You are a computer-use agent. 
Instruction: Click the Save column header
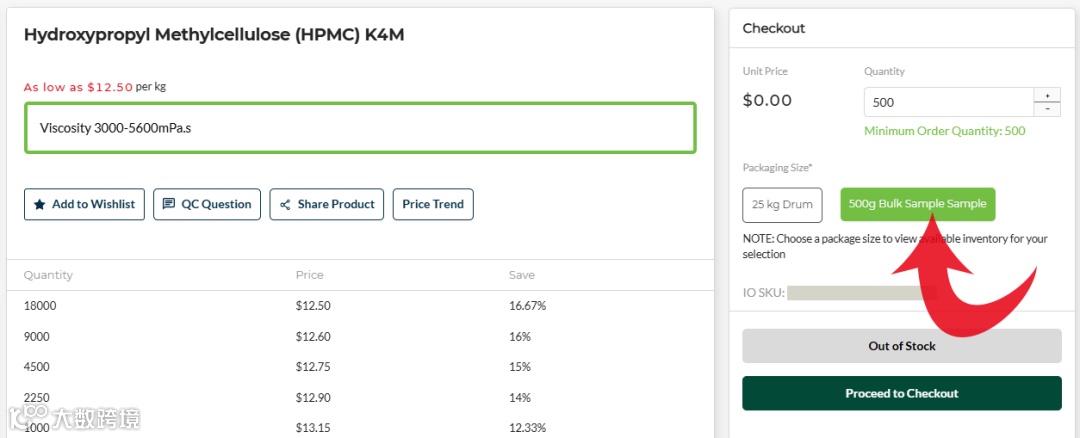tap(522, 275)
